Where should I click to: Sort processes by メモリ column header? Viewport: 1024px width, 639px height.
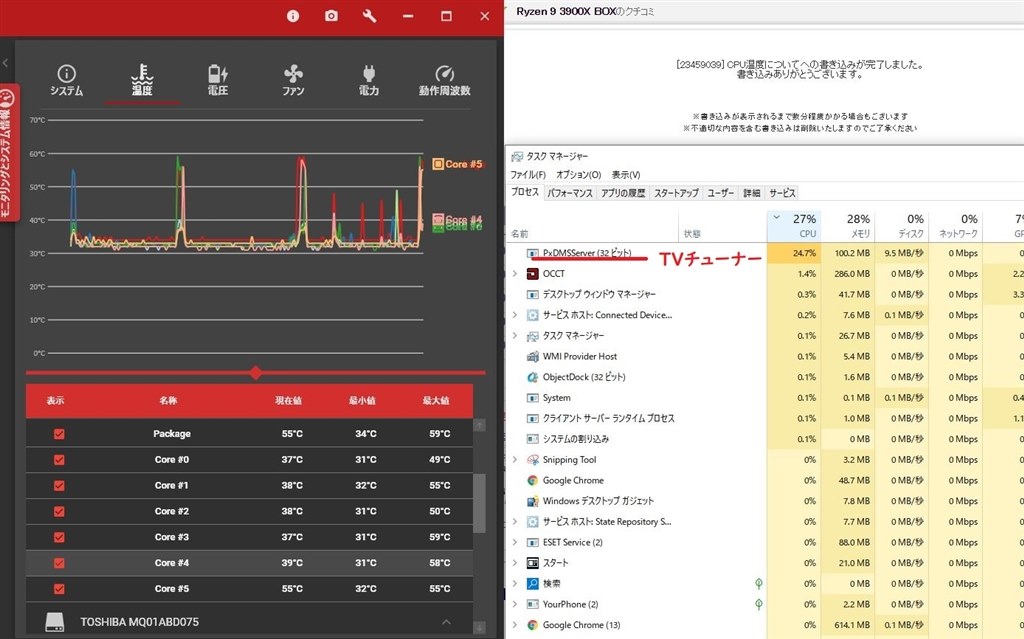coord(848,225)
